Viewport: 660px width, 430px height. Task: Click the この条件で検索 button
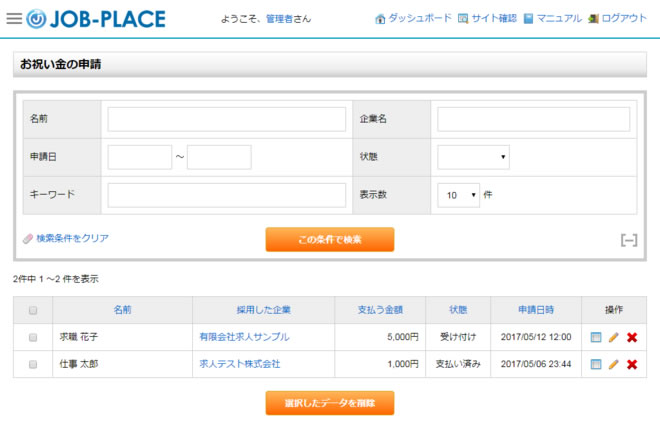pyautogui.click(x=329, y=240)
